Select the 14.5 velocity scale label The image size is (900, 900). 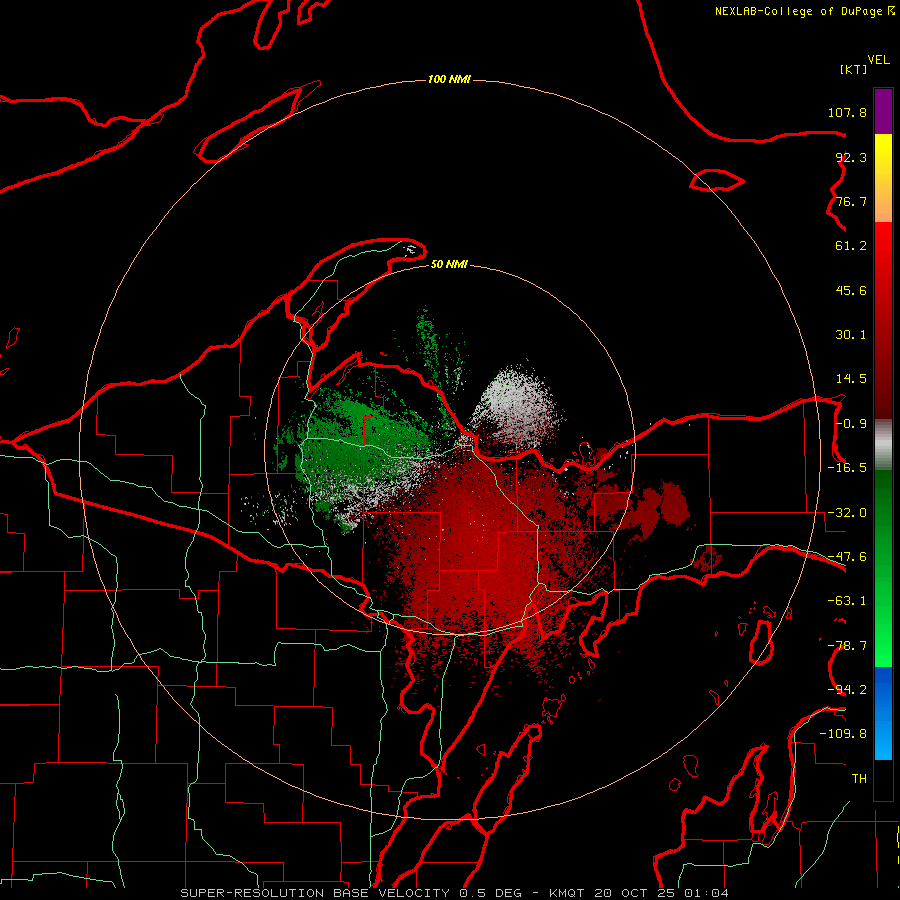(x=851, y=379)
